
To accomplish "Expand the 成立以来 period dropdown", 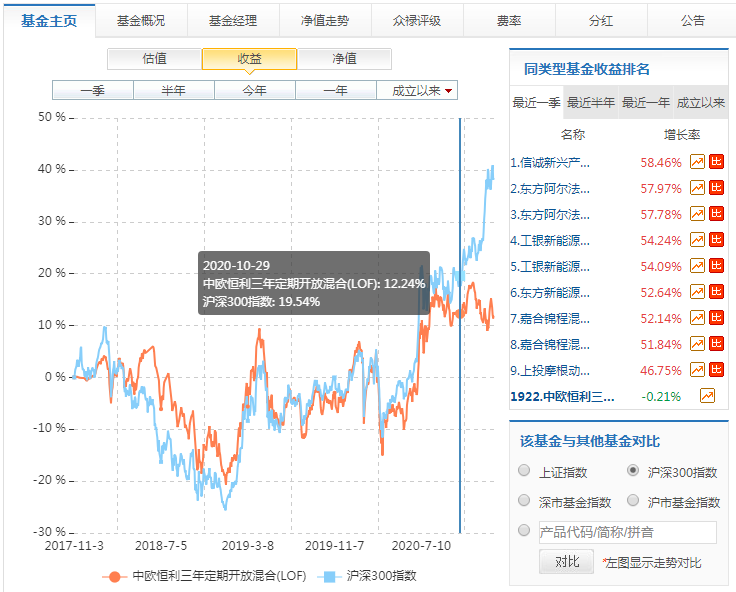I will point(421,91).
